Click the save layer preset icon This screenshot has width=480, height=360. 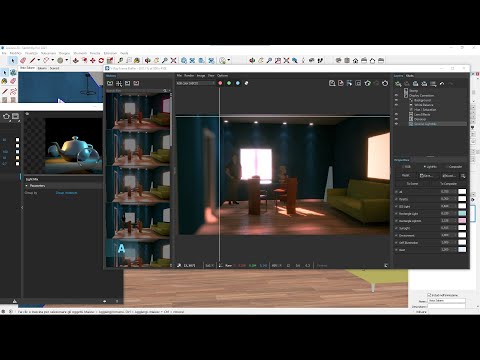click(x=416, y=84)
